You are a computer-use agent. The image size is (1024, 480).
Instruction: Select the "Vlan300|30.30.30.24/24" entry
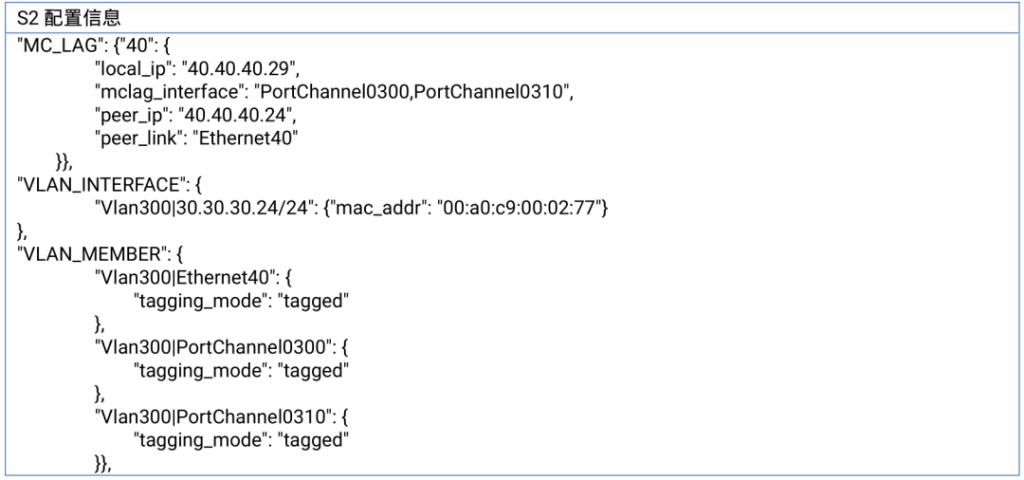(x=203, y=207)
